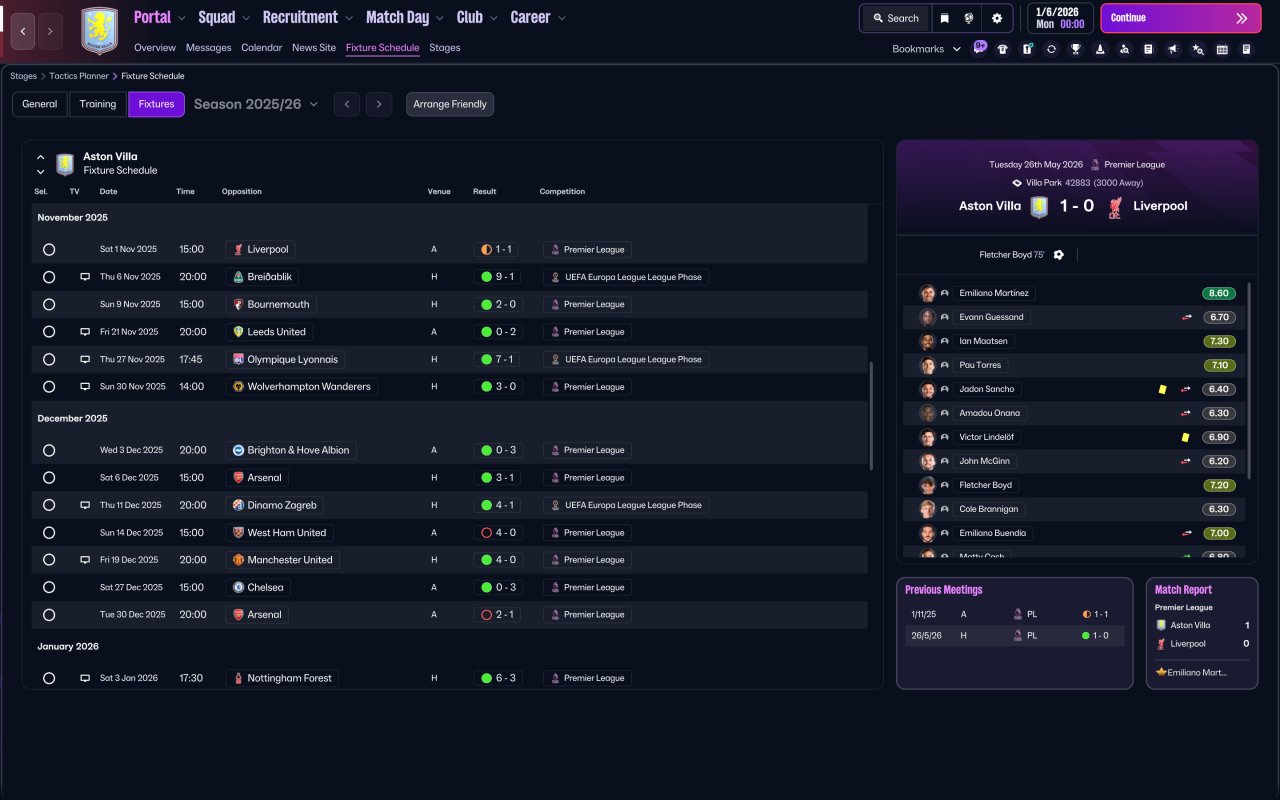Open the world globe icon in top bar
This screenshot has height=800, width=1280.
coord(969,18)
